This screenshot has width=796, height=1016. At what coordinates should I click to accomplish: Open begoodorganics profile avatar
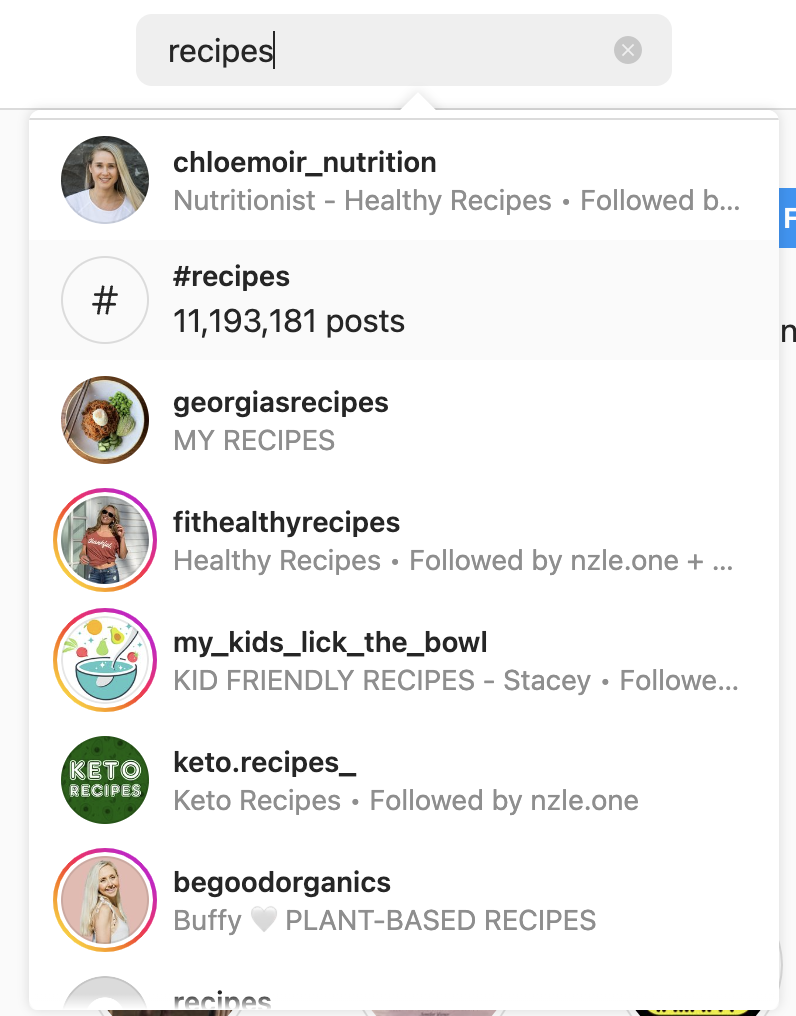[x=105, y=900]
